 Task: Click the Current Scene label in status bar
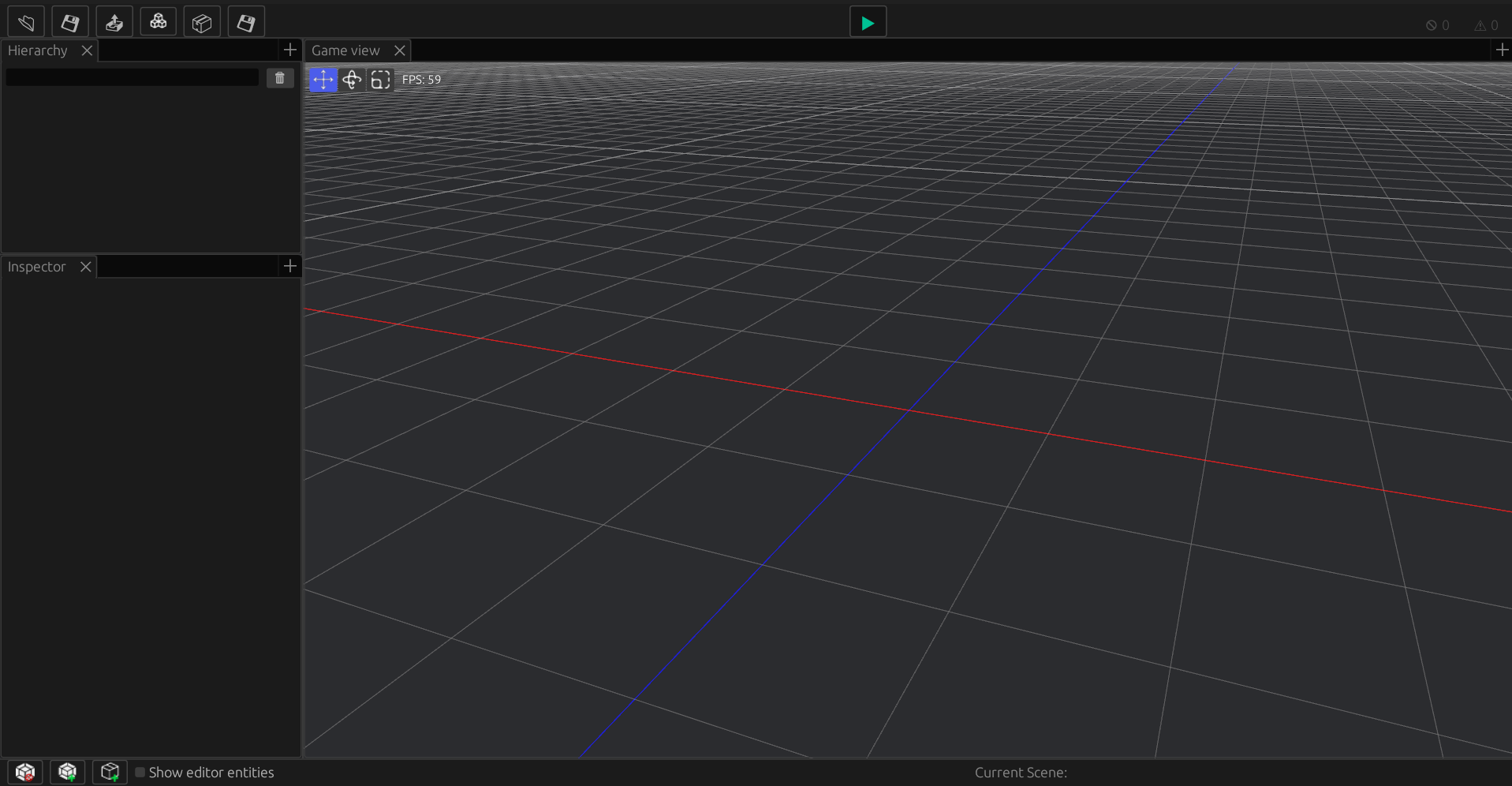1021,773
